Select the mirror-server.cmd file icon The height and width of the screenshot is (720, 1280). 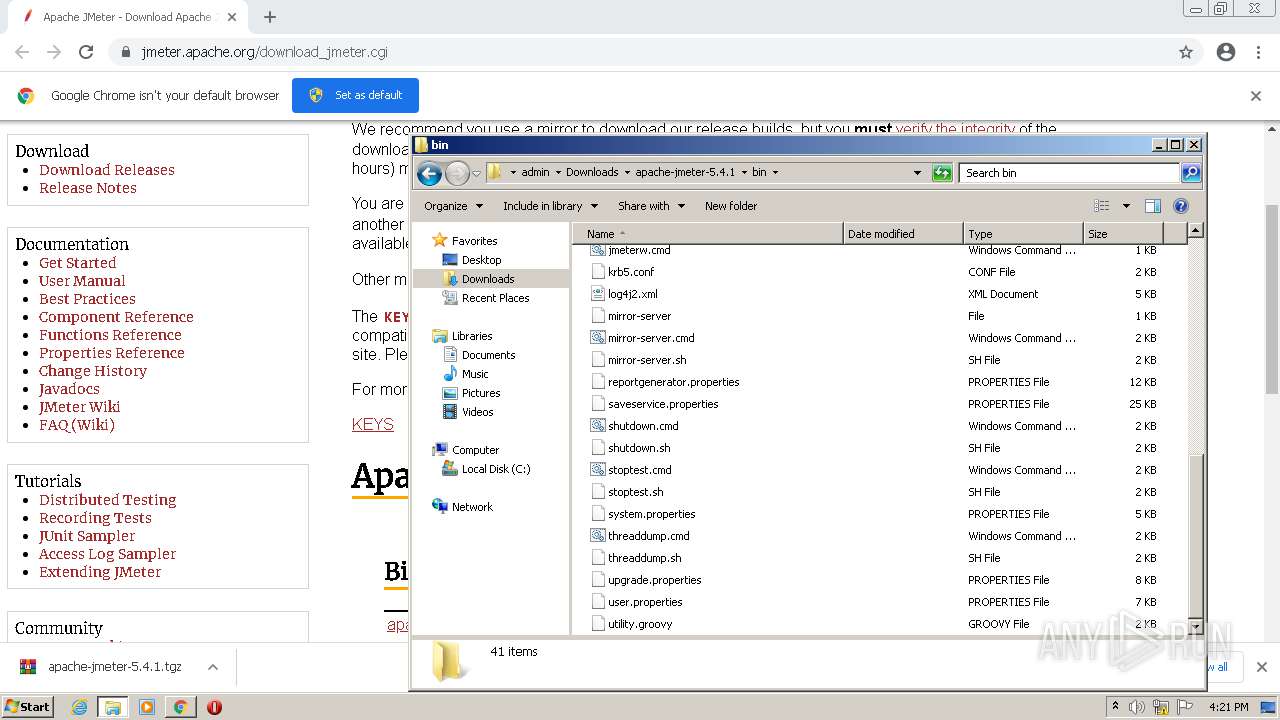(x=598, y=338)
